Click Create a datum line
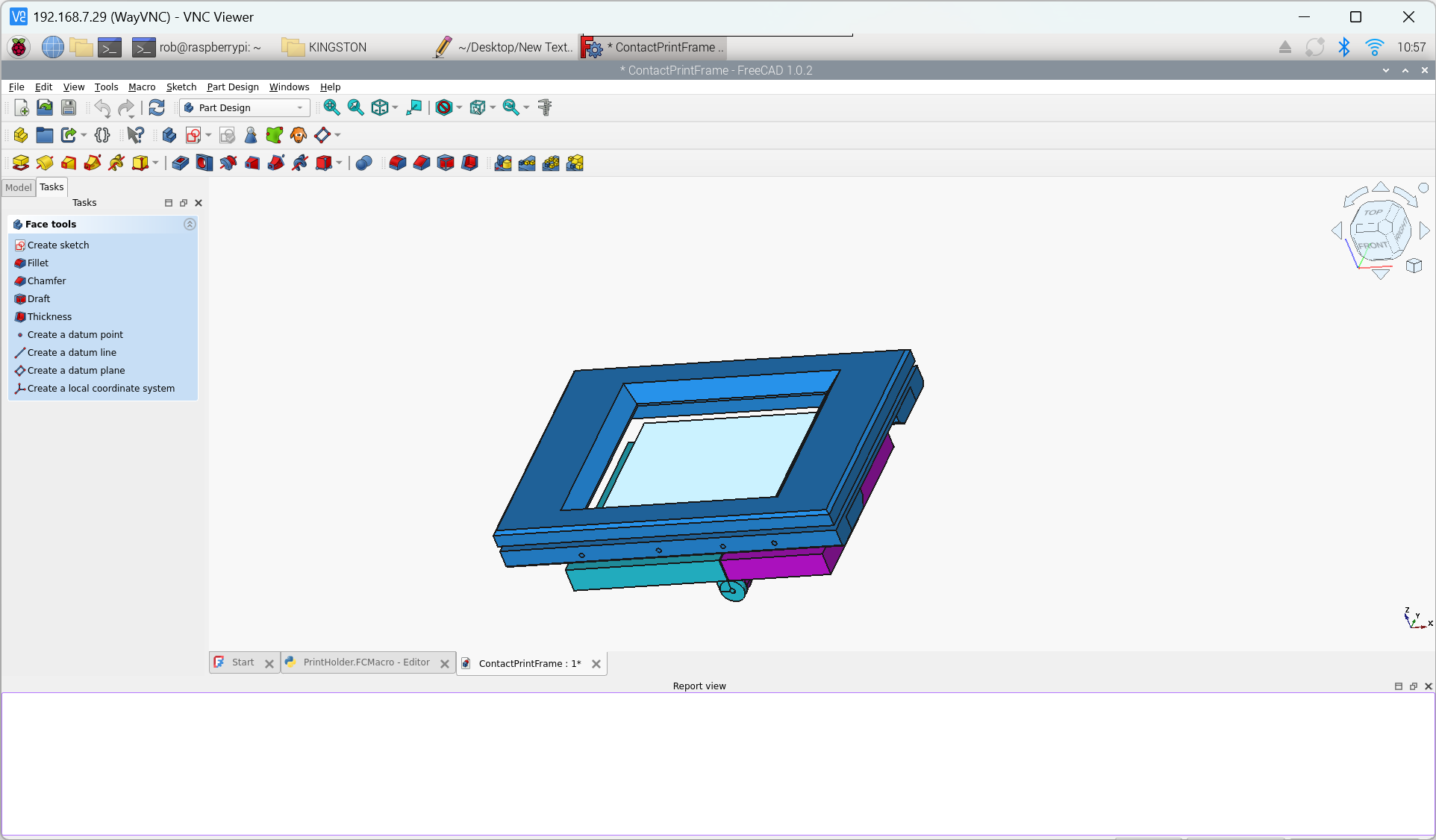Image resolution: width=1436 pixels, height=840 pixels. click(x=72, y=352)
